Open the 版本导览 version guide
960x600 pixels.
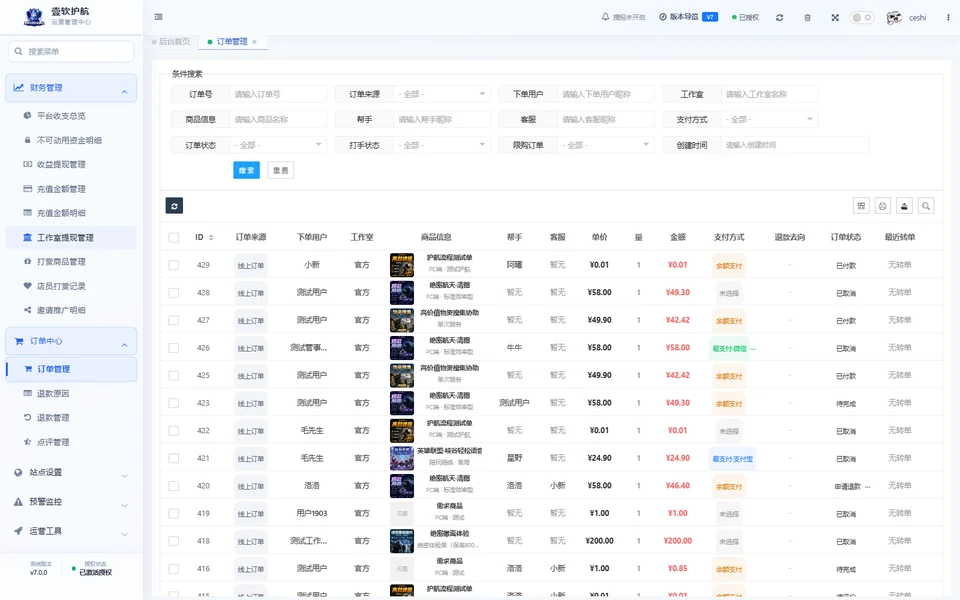tap(688, 17)
